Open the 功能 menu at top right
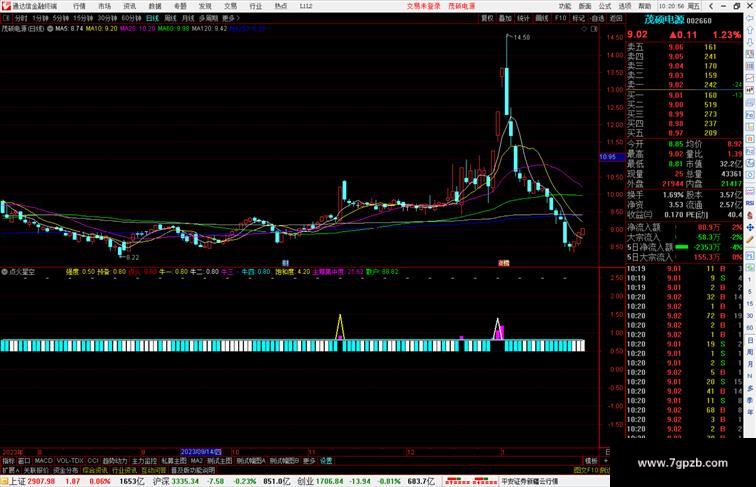Screen dimensions: 756x487 (x=565, y=6)
